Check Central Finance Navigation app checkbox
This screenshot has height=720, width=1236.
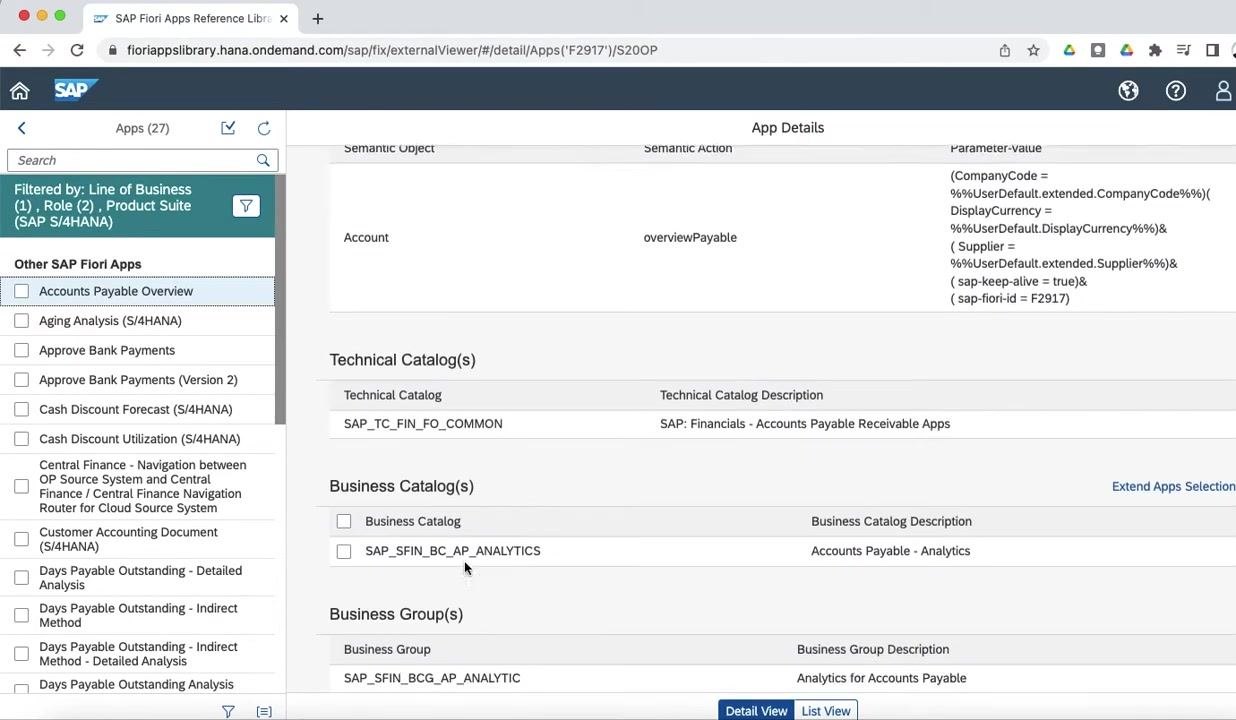point(22,486)
